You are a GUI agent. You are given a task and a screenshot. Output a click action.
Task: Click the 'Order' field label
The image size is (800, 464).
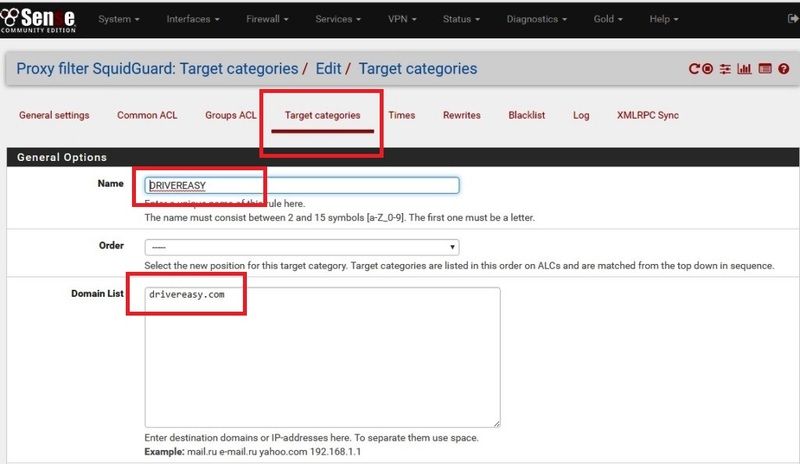(111, 246)
